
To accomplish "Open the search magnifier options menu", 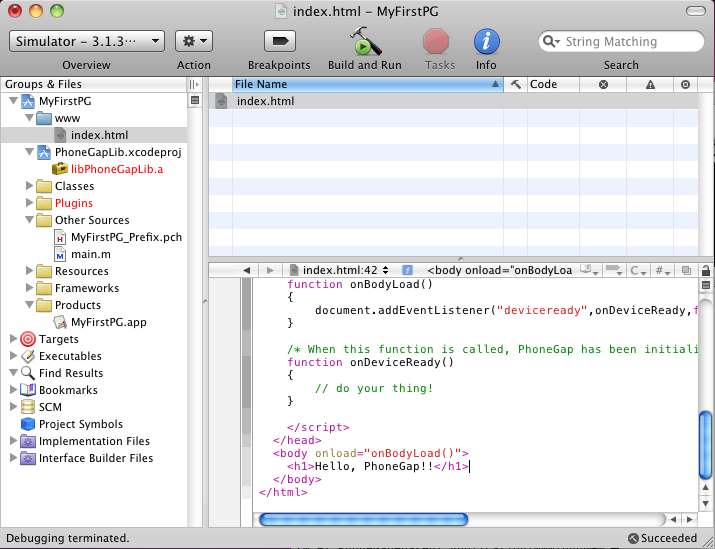I will [551, 41].
